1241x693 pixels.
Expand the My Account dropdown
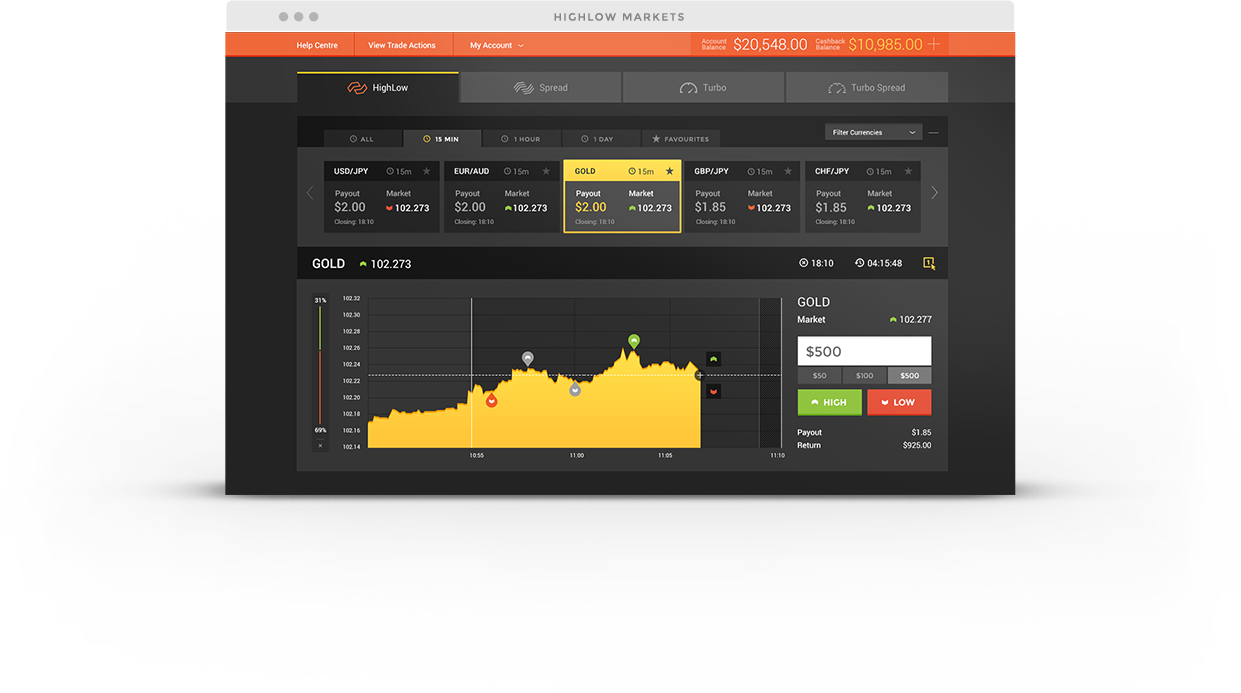pyautogui.click(x=497, y=45)
